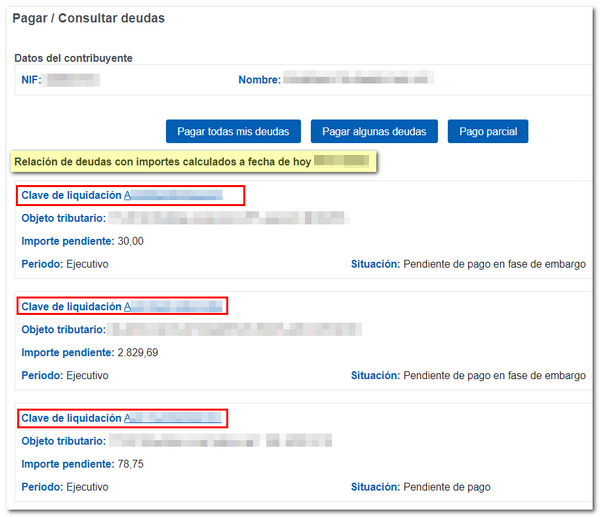Open the settlement key link for the 78,75 debt
Screen dimensions: 600x517
click(173, 418)
